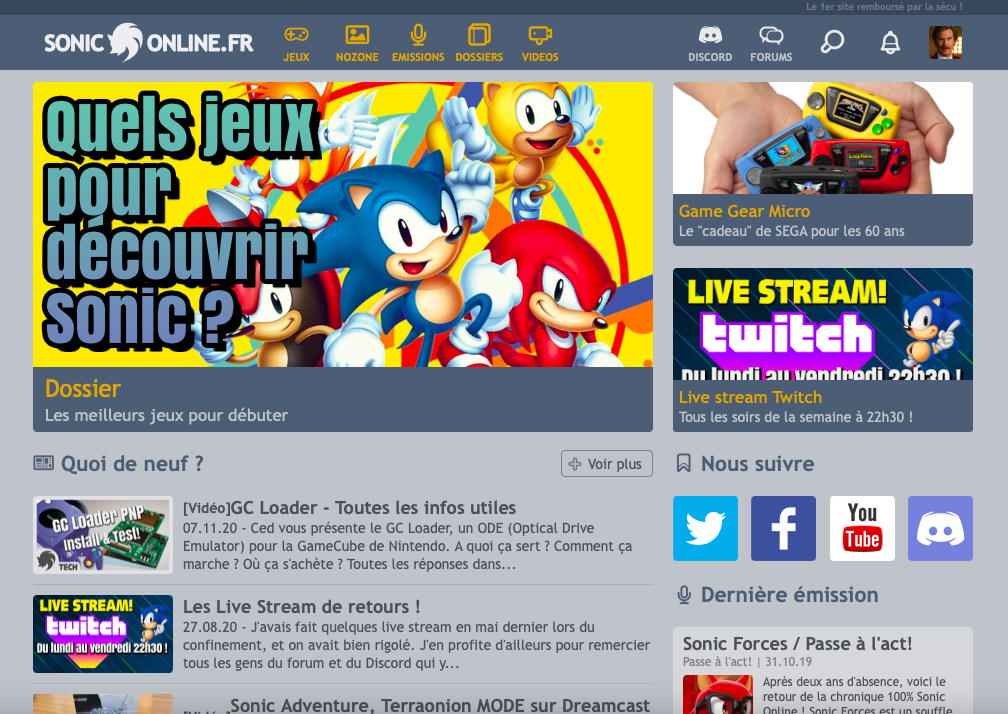Click the Quoi de neuf heading
The image size is (1008, 714).
pyautogui.click(x=132, y=463)
